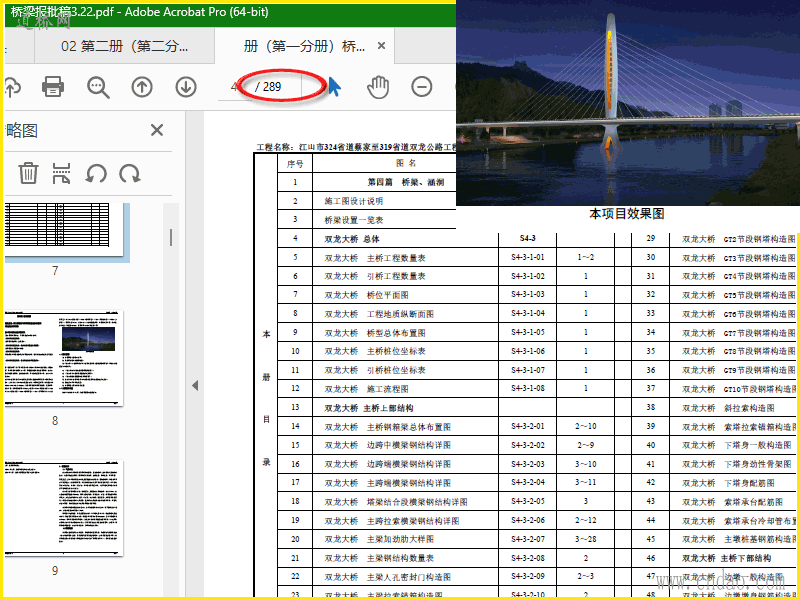Click the S4-3-2-07 drawing number cell
The height and width of the screenshot is (600, 800).
pyautogui.click(x=528, y=539)
